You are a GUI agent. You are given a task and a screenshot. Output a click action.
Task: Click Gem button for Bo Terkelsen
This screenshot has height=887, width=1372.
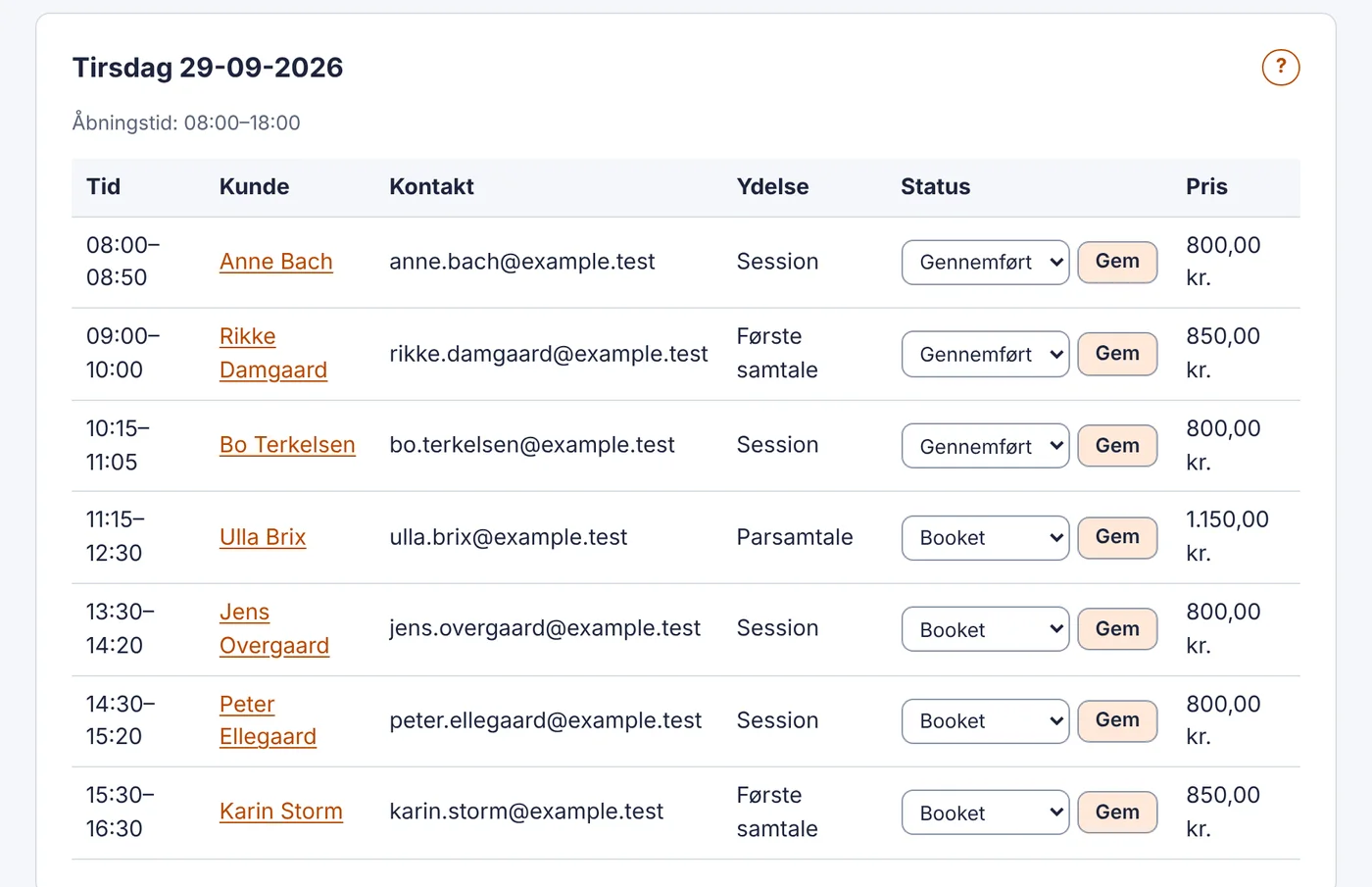coord(1117,446)
